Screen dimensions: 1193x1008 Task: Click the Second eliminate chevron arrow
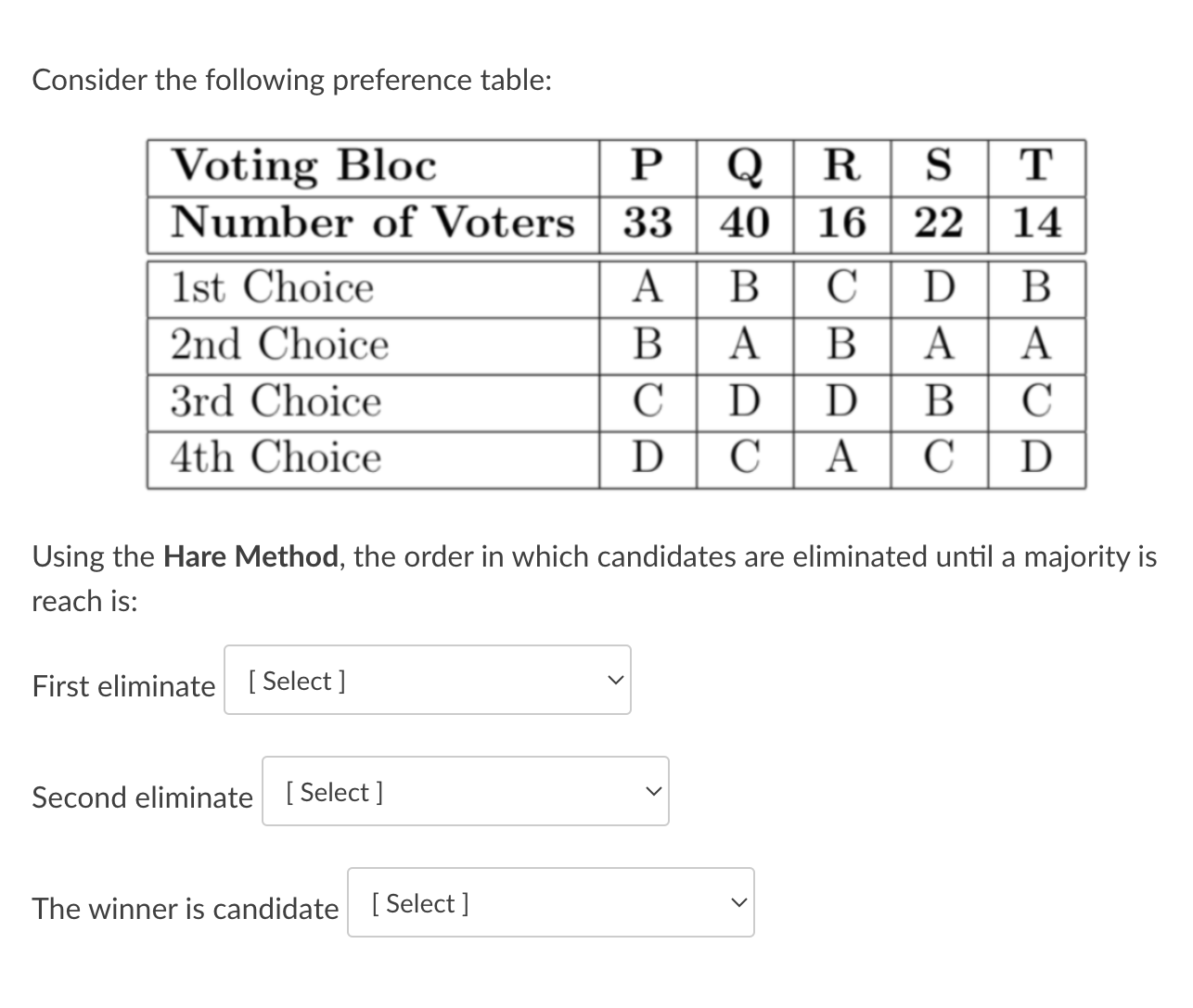click(652, 792)
